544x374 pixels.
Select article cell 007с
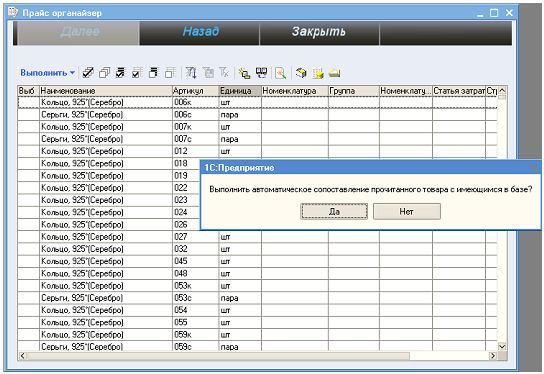coord(196,139)
